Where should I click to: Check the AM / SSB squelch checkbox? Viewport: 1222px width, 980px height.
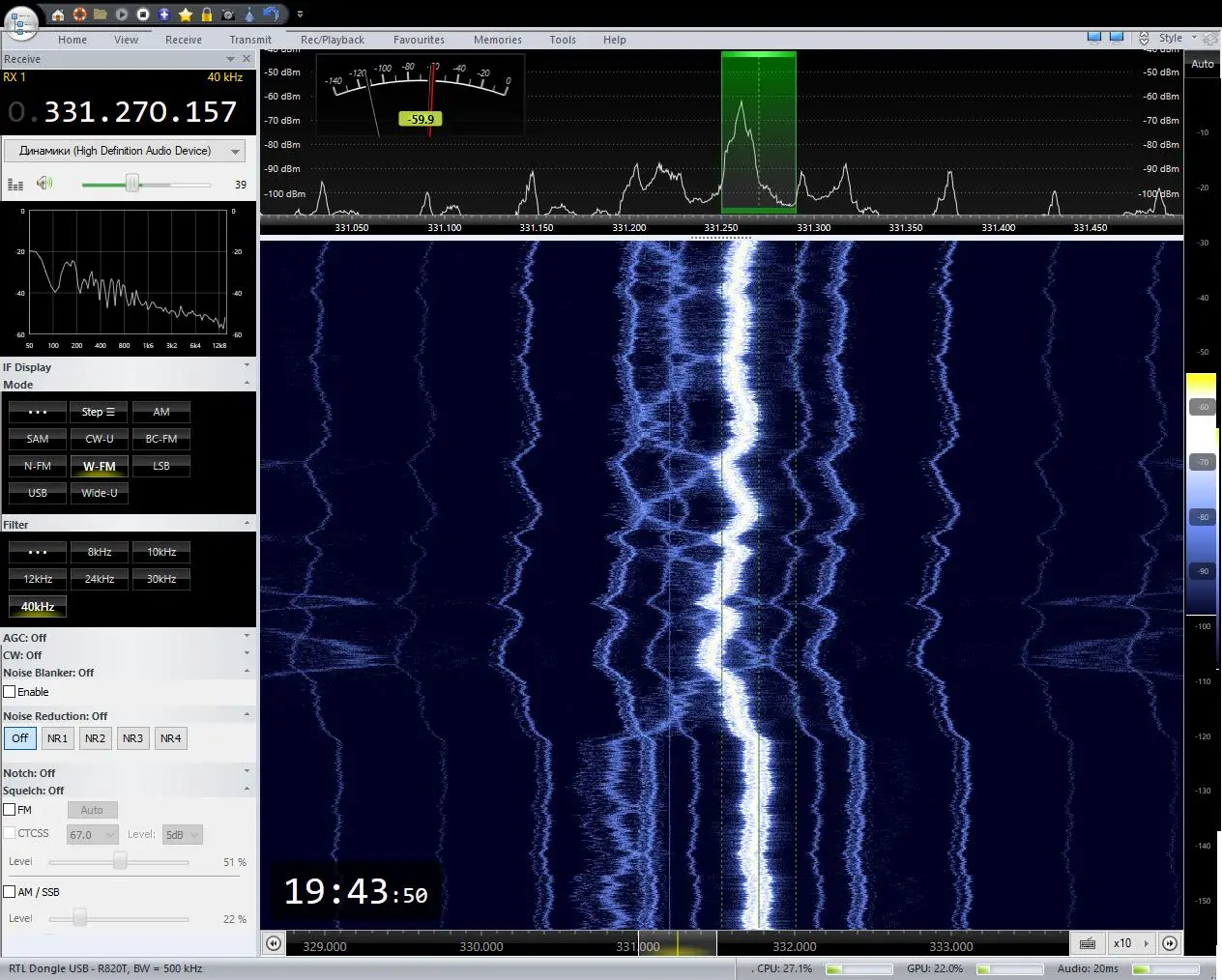(10, 892)
